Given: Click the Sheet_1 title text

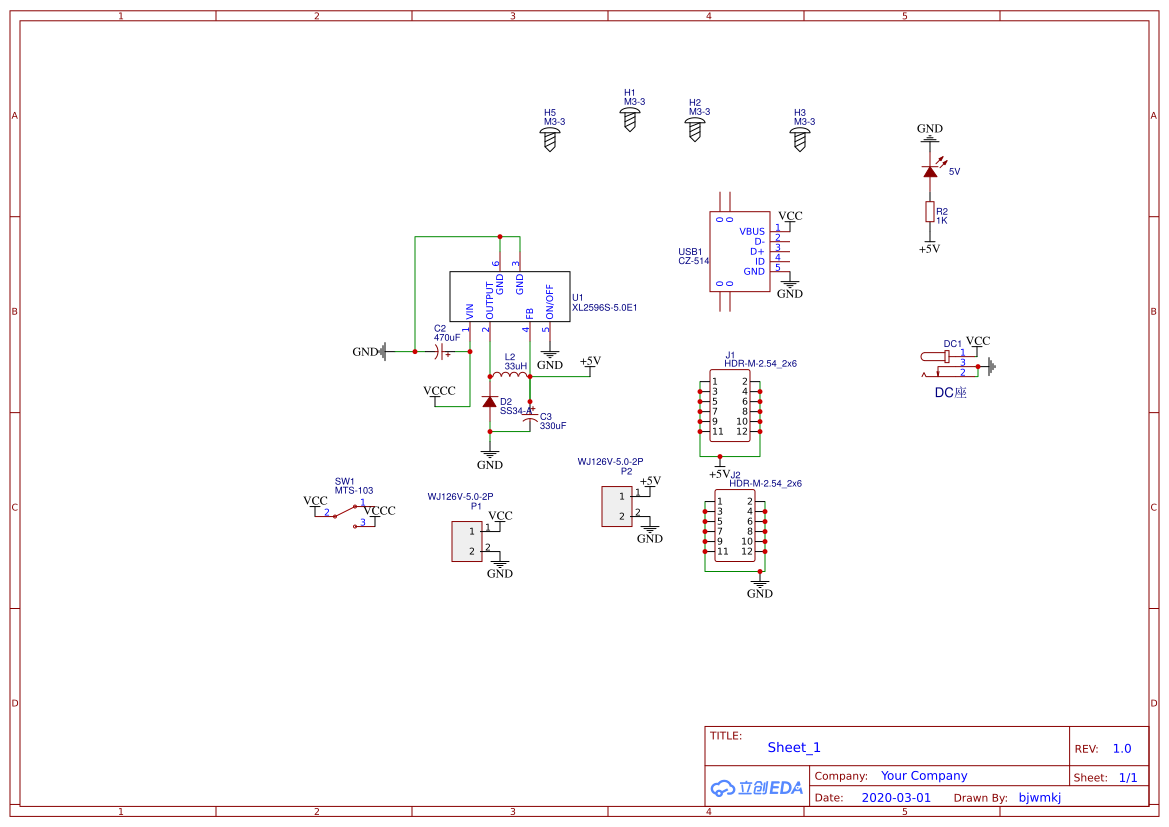Looking at the screenshot, I should (x=794, y=747).
